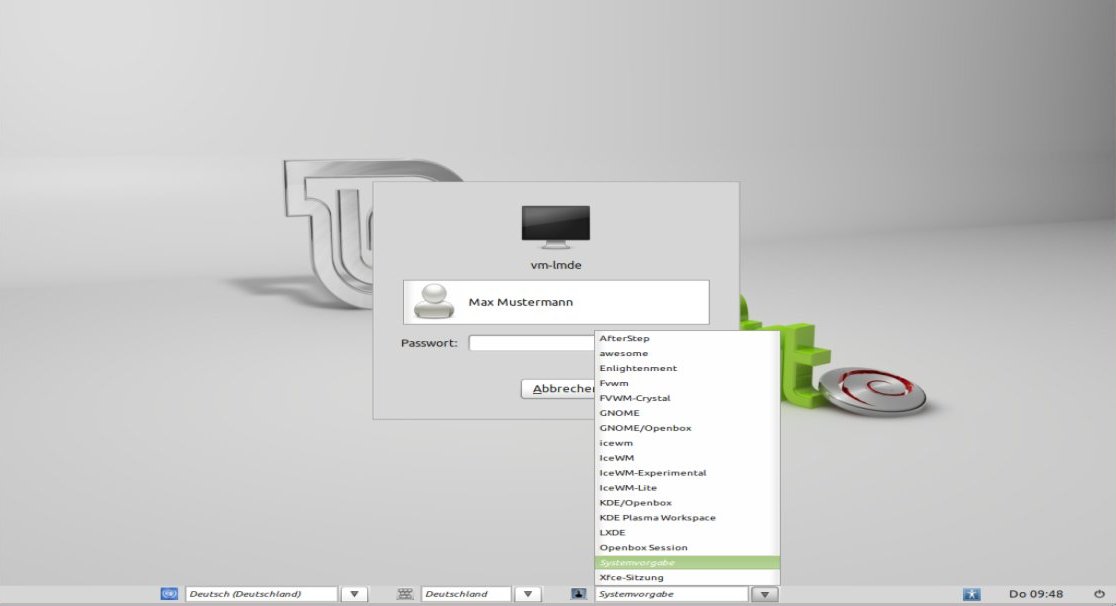Select GNOME session
1116x606 pixels.
[687, 413]
